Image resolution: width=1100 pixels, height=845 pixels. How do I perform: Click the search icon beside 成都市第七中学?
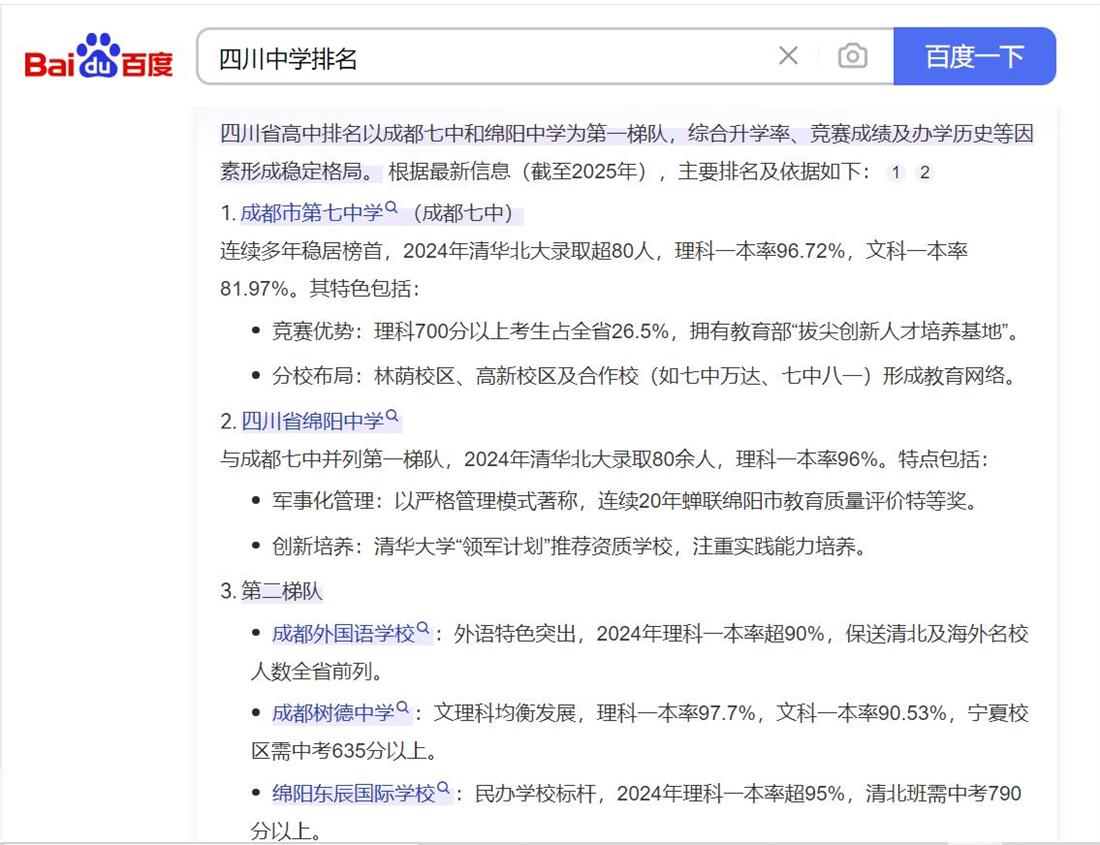click(x=391, y=208)
